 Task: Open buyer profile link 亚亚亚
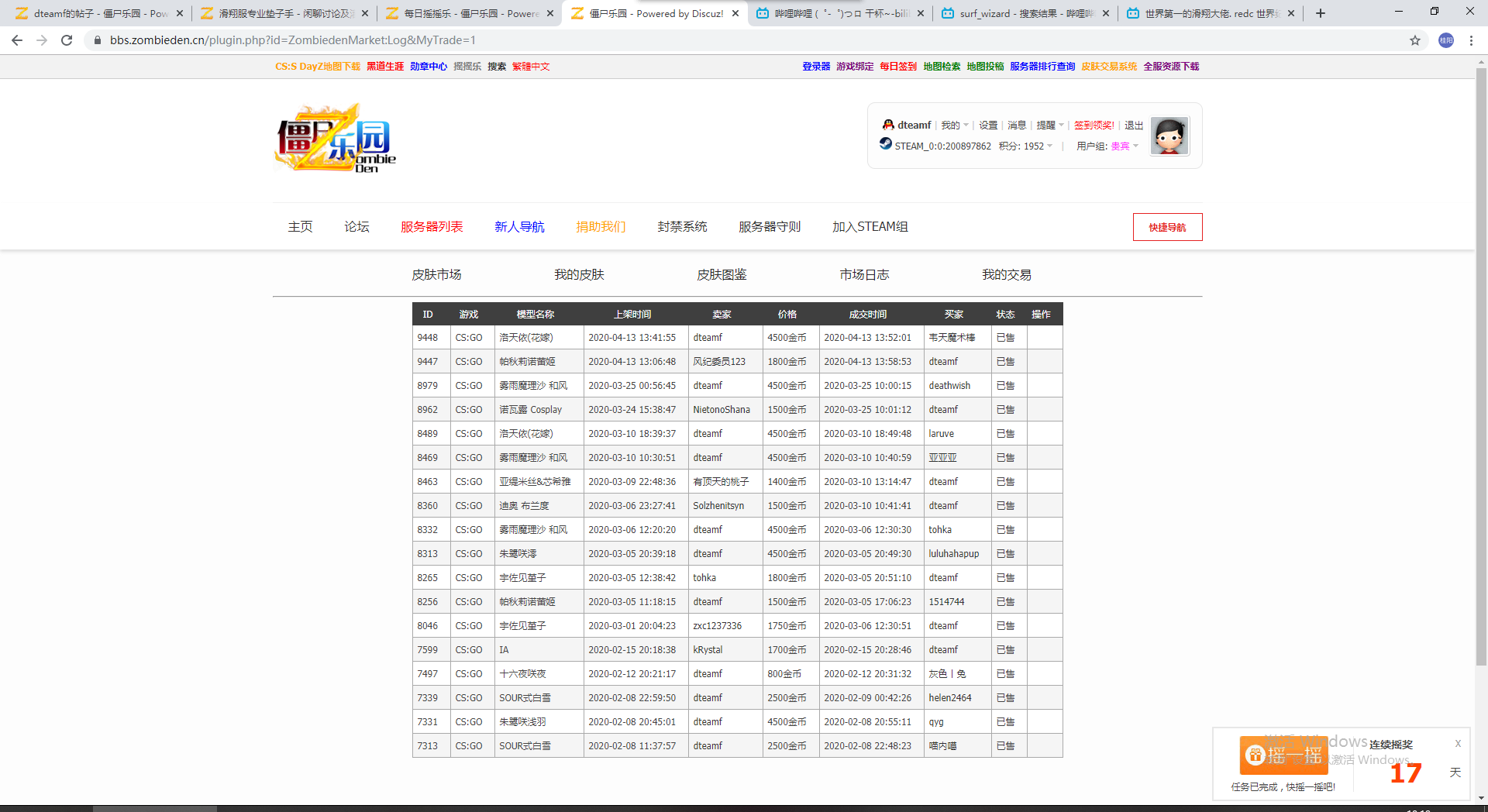coord(942,458)
